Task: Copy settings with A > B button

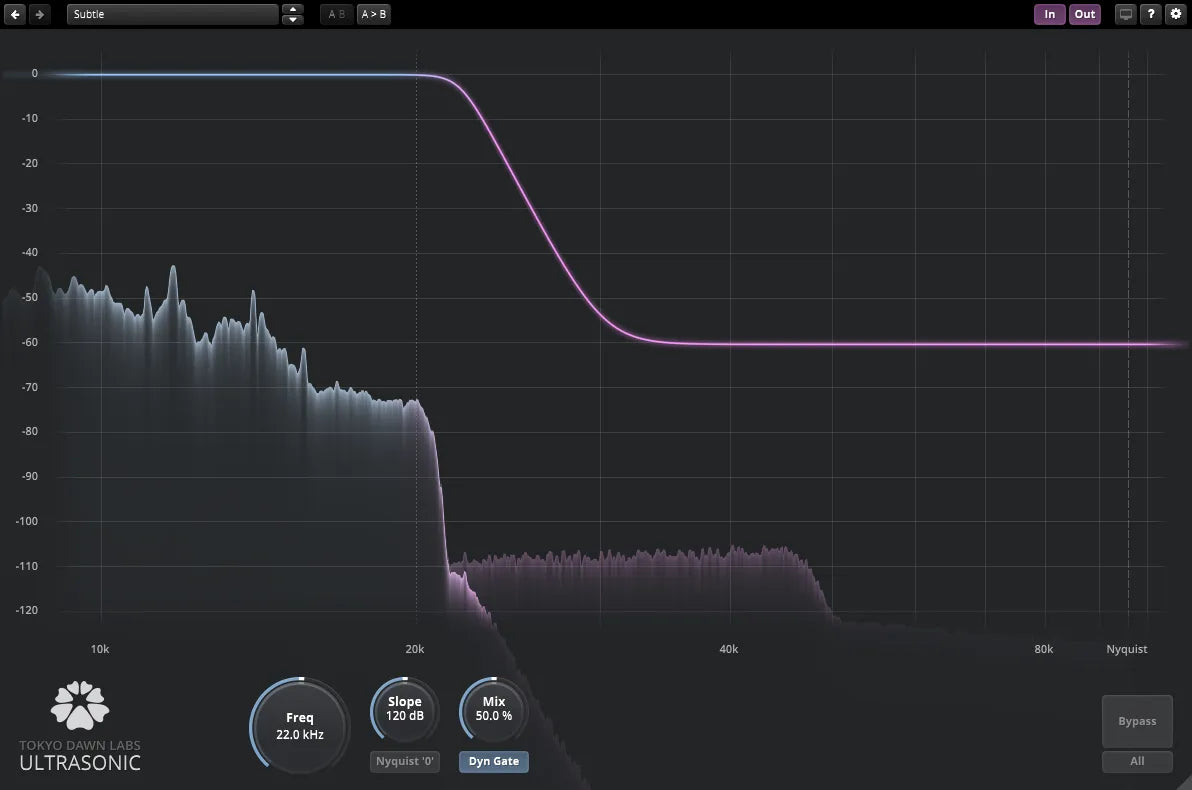Action: click(x=374, y=14)
